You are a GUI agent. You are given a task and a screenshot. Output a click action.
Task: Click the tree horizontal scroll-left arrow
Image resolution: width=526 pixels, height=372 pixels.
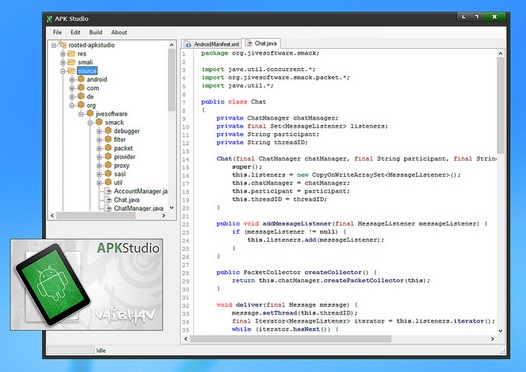[x=52, y=216]
